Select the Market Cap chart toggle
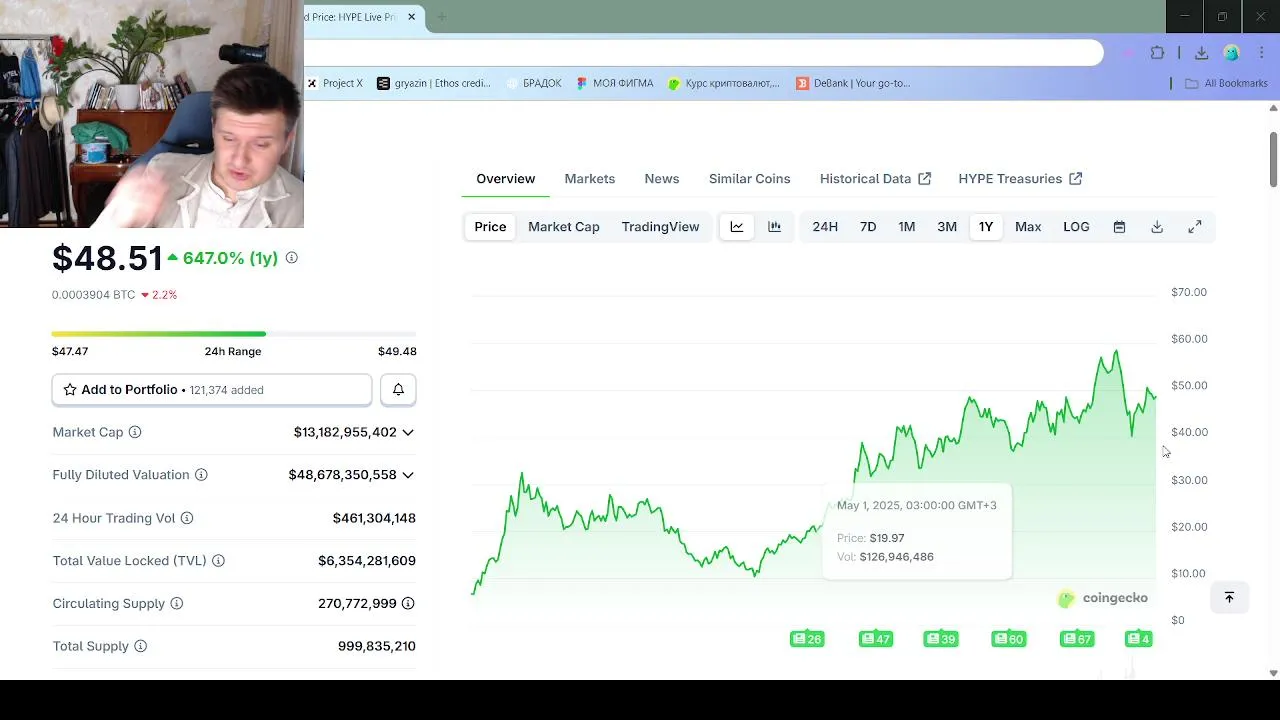 click(564, 227)
